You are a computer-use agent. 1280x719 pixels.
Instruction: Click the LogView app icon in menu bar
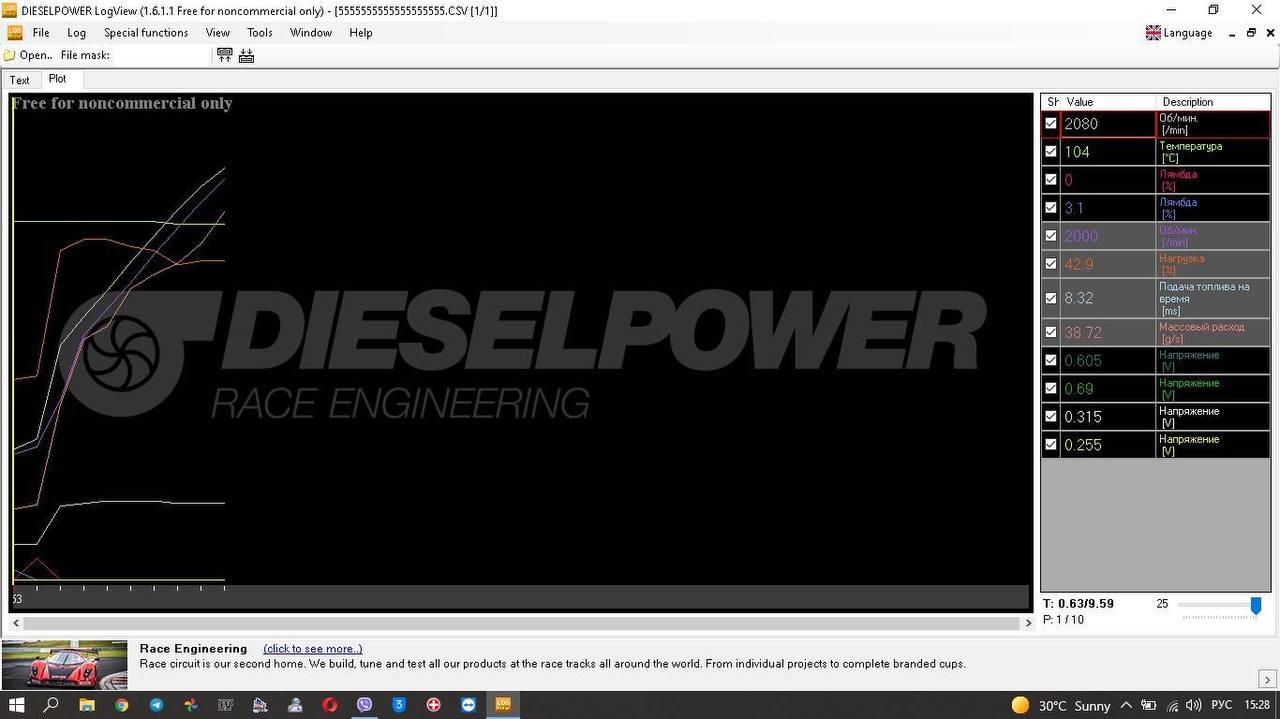coord(14,33)
